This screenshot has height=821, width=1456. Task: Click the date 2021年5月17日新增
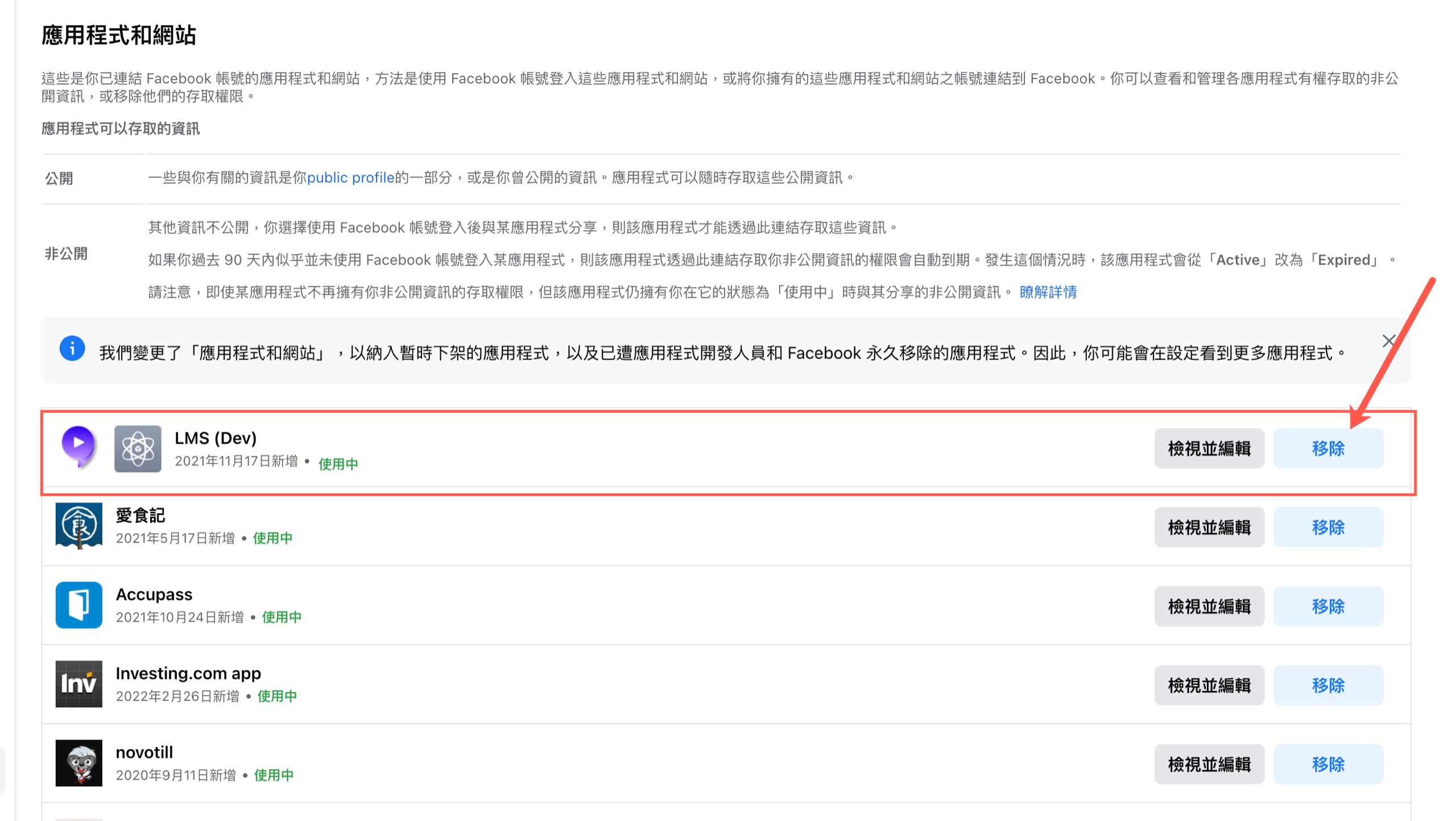click(175, 538)
